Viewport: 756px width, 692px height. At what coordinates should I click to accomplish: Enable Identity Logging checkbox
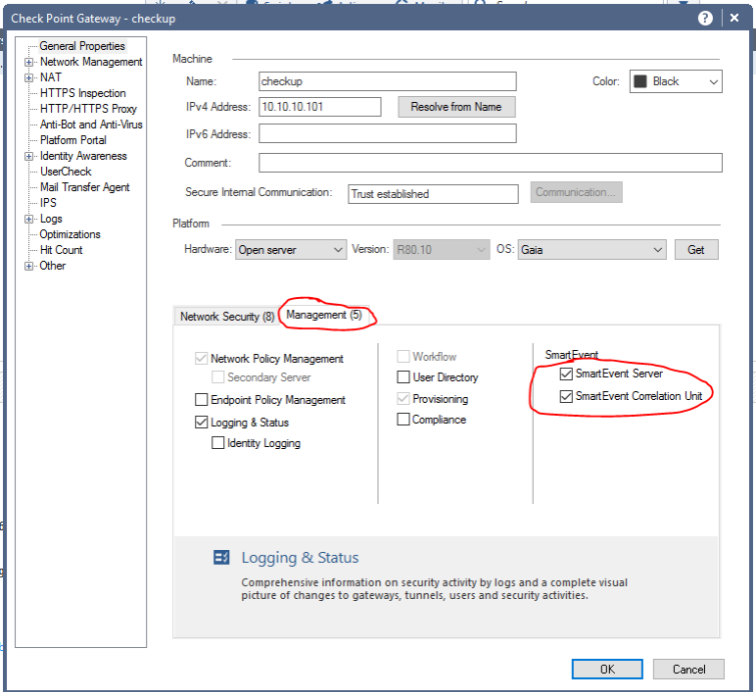coord(218,443)
